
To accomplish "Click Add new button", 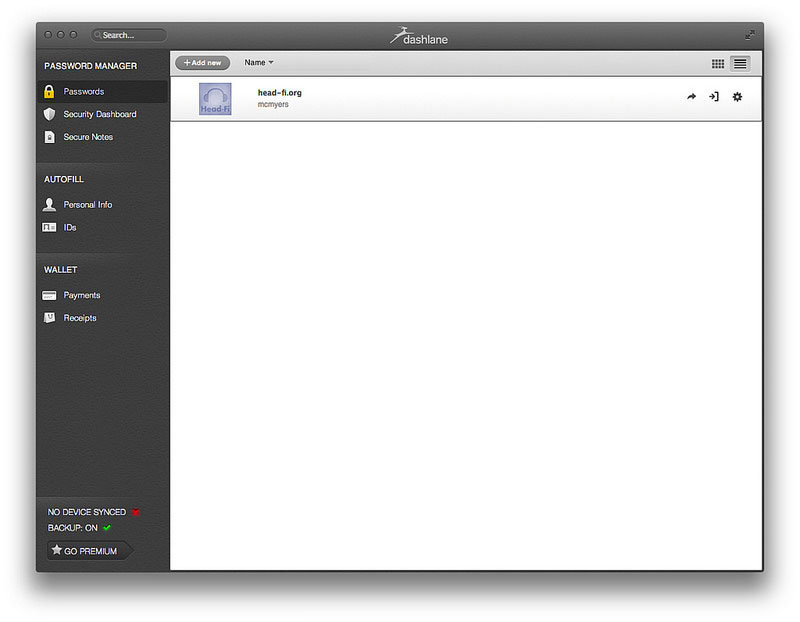I will 203,63.
